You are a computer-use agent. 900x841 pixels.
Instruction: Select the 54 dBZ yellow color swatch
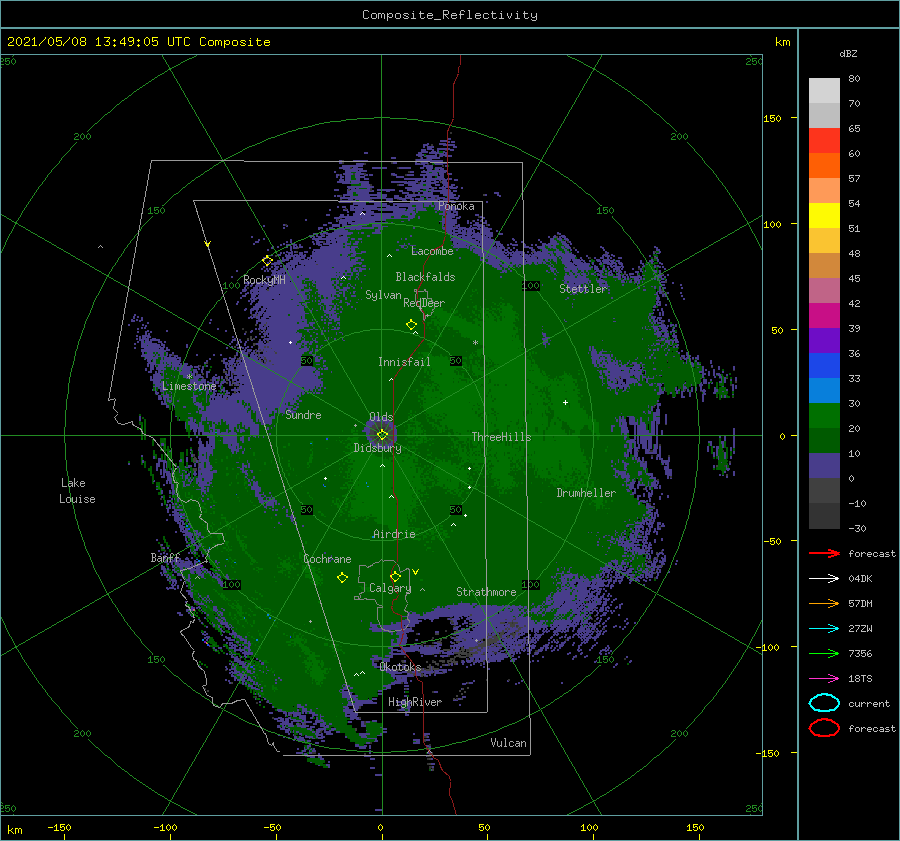pyautogui.click(x=824, y=215)
